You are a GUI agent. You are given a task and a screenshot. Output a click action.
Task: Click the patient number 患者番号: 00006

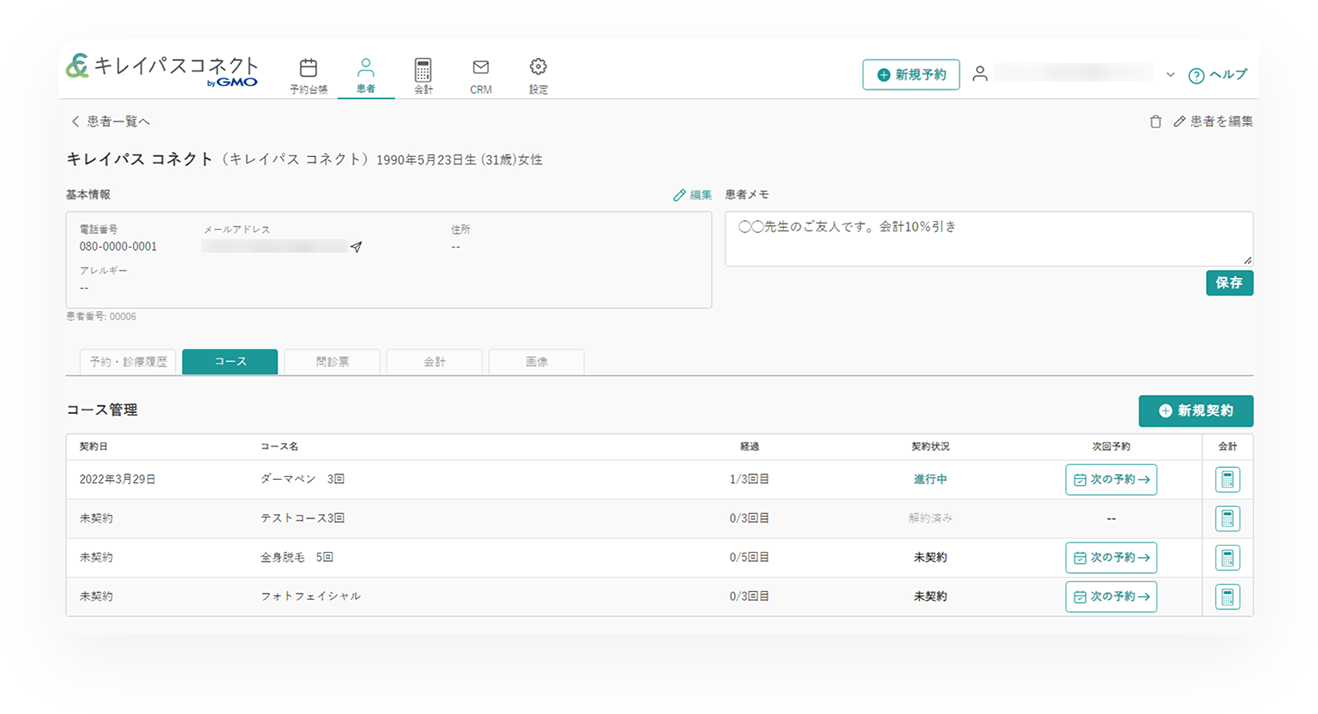pyautogui.click(x=101, y=317)
